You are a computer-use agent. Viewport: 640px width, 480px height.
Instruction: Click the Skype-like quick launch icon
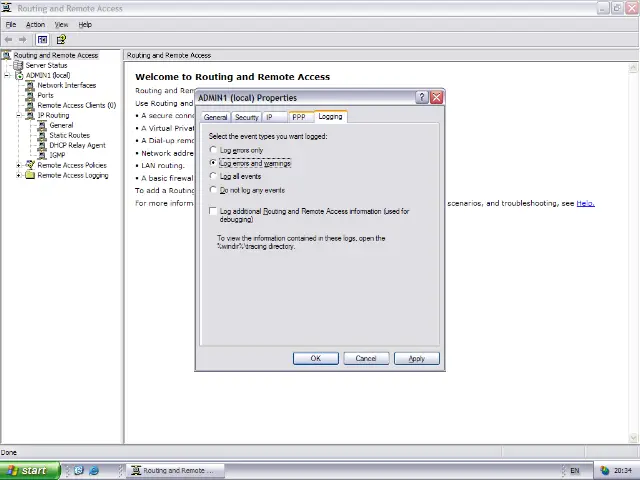click(x=79, y=471)
